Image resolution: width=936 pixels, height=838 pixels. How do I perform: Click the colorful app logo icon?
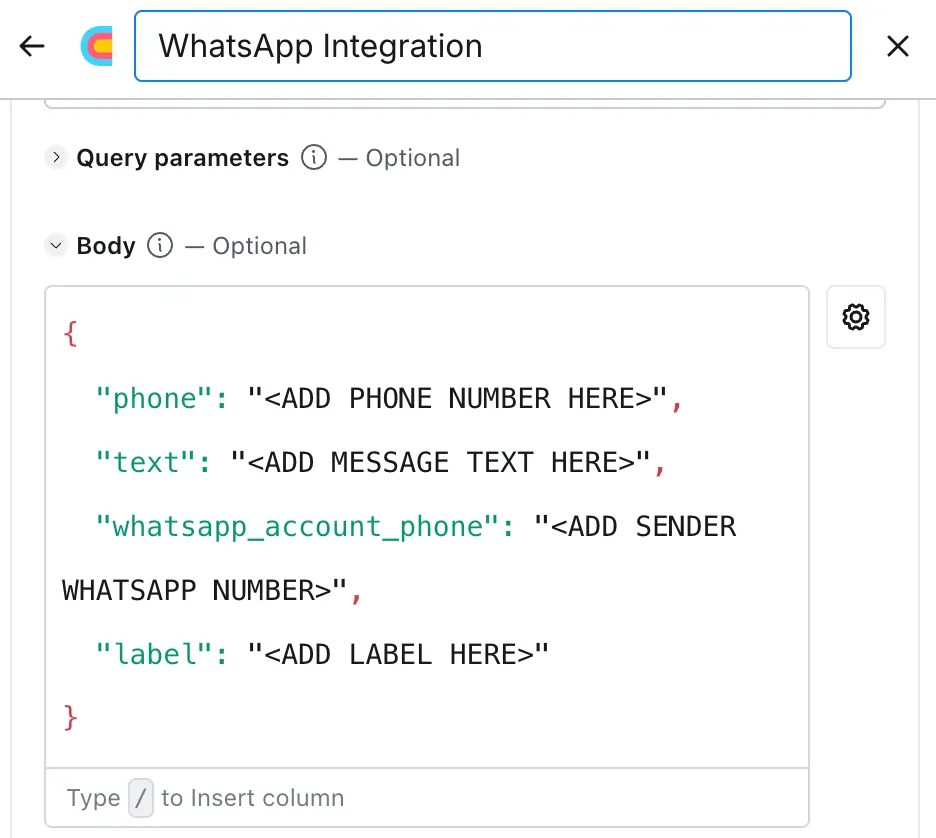click(x=97, y=46)
